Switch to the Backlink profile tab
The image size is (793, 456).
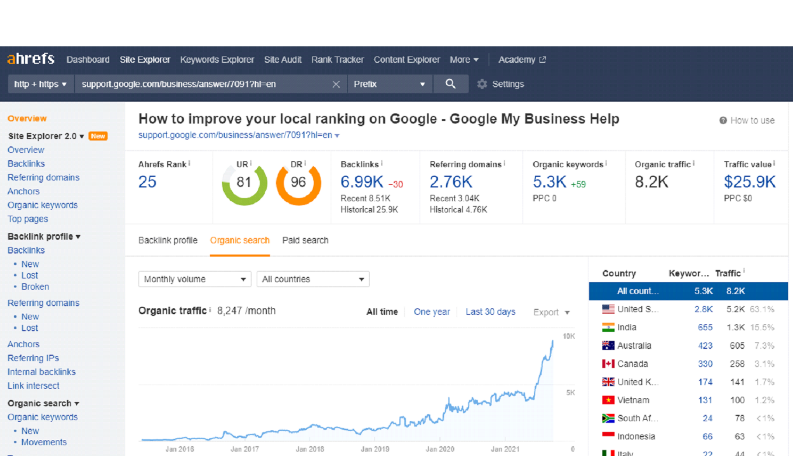point(168,240)
